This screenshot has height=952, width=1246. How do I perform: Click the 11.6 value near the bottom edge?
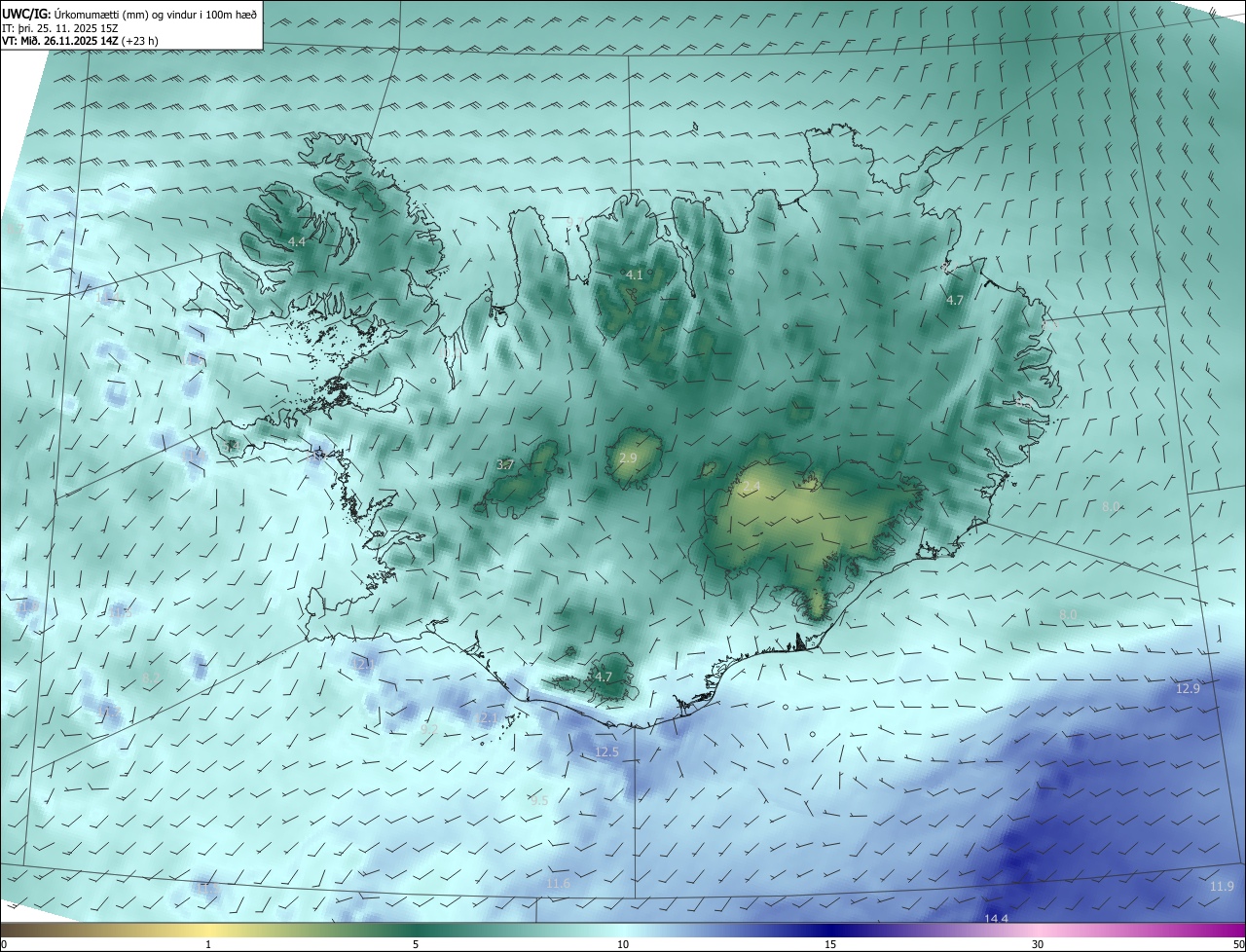558,883
